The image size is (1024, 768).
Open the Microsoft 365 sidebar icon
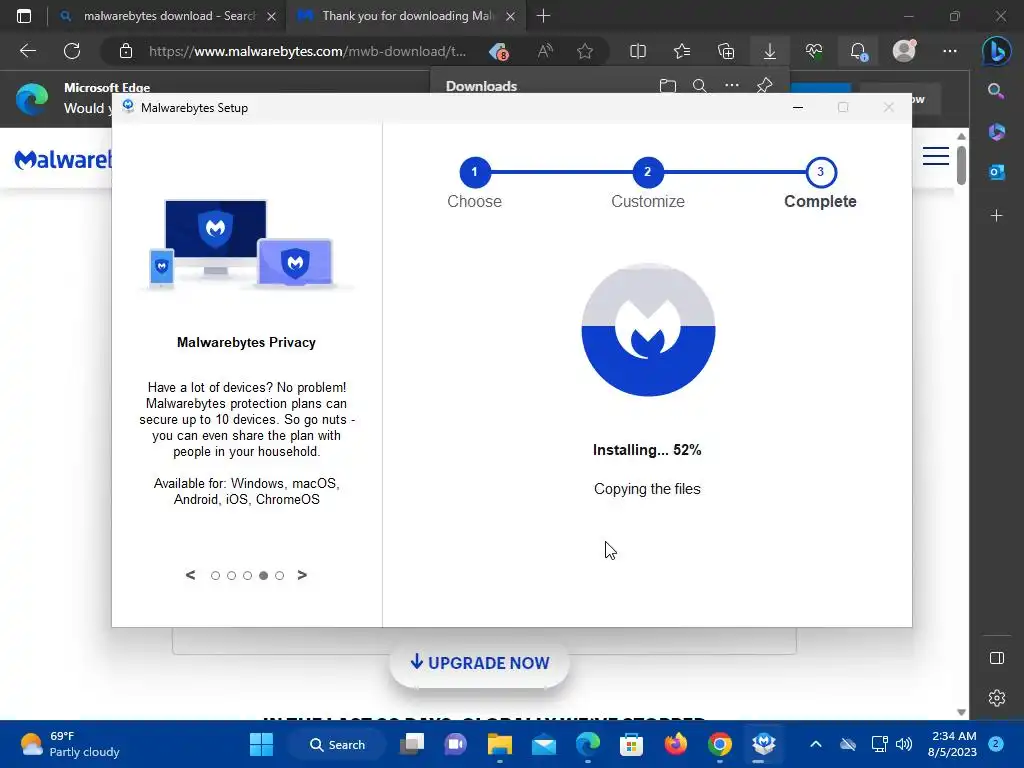point(997,132)
